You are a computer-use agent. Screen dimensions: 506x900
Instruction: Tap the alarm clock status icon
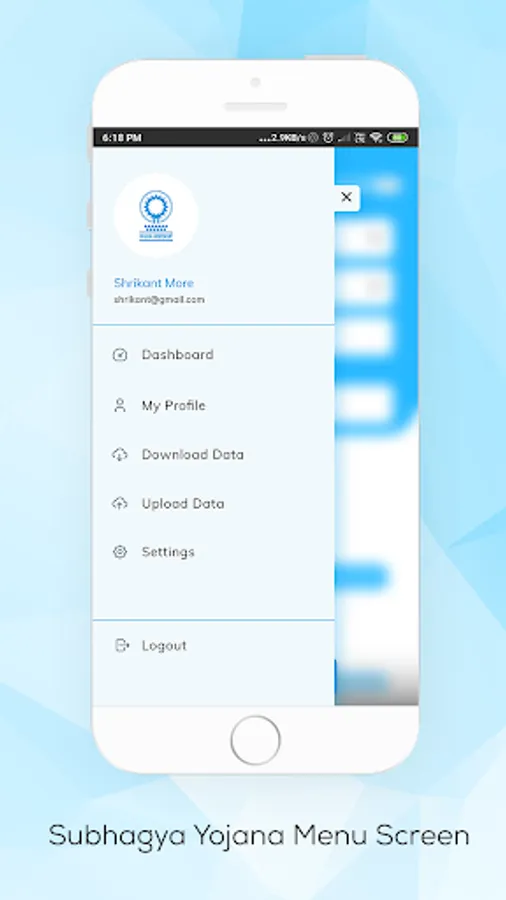(x=328, y=137)
